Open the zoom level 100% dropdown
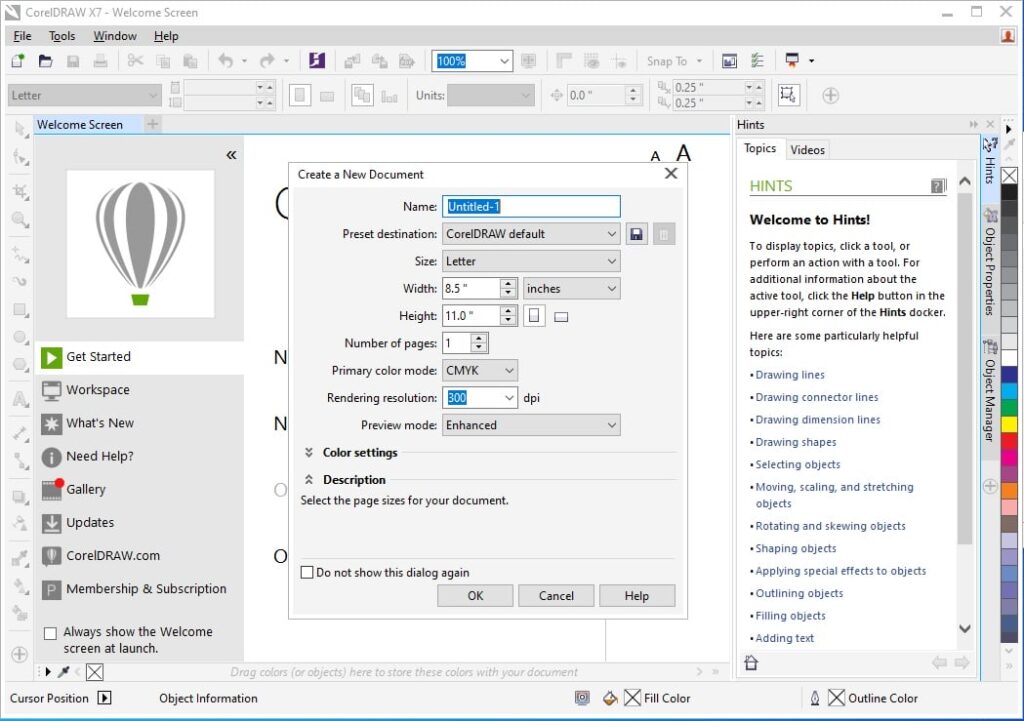1024x721 pixels. pyautogui.click(x=504, y=61)
